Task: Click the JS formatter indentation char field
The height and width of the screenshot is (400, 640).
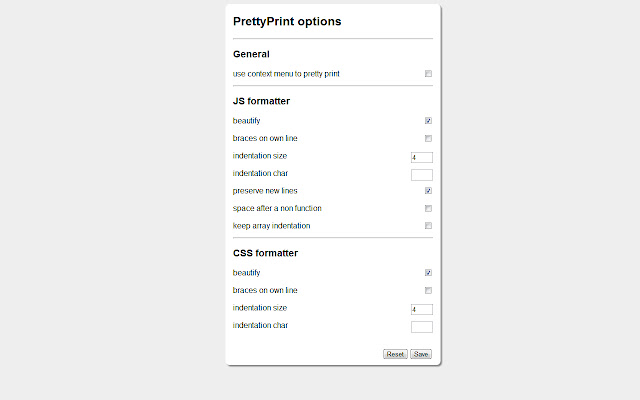Action: click(x=421, y=174)
